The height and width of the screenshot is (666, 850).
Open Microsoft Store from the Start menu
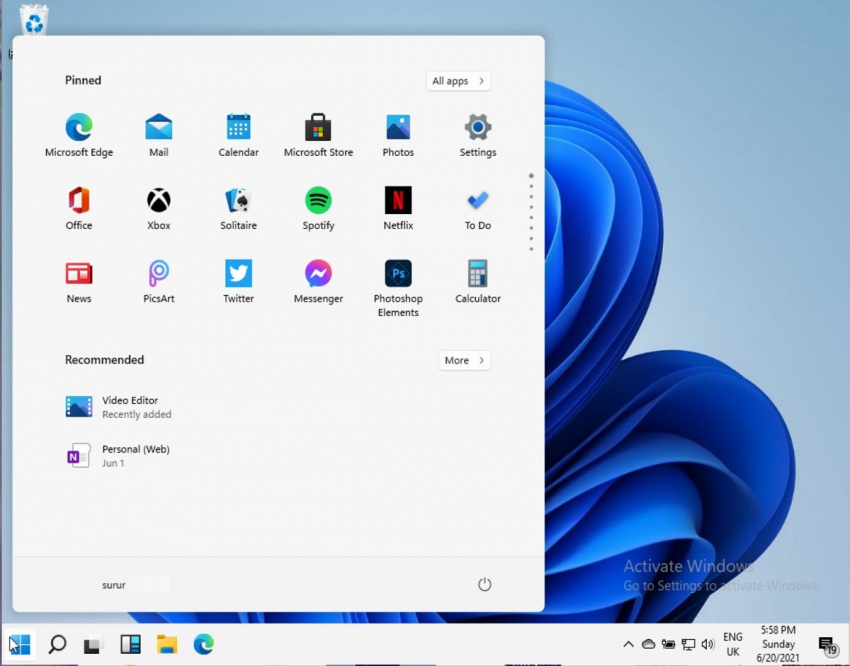318,127
